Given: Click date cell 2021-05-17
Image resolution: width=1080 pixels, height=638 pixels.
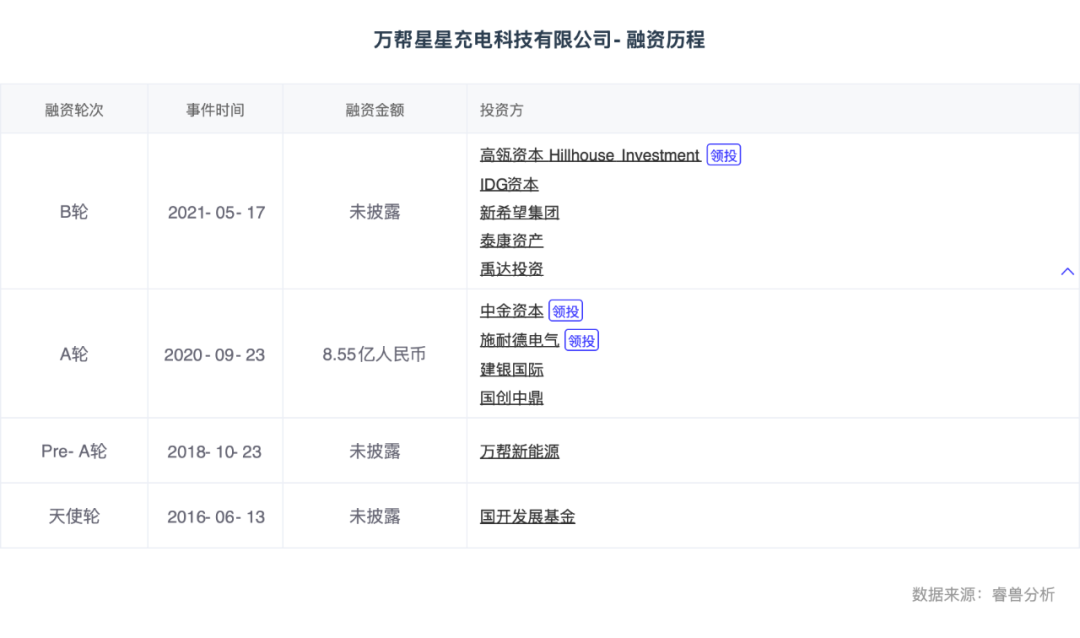Looking at the screenshot, I should coord(216,213).
